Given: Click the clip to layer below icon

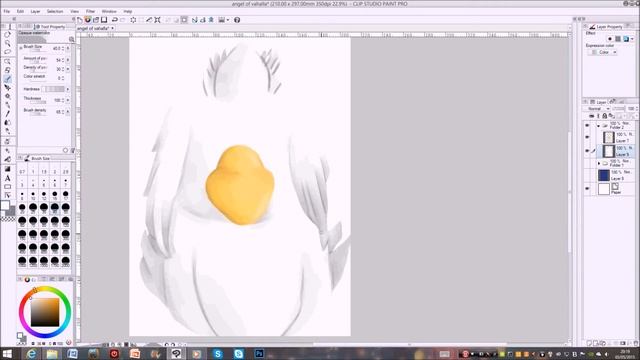Looking at the screenshot, I should click(591, 116).
